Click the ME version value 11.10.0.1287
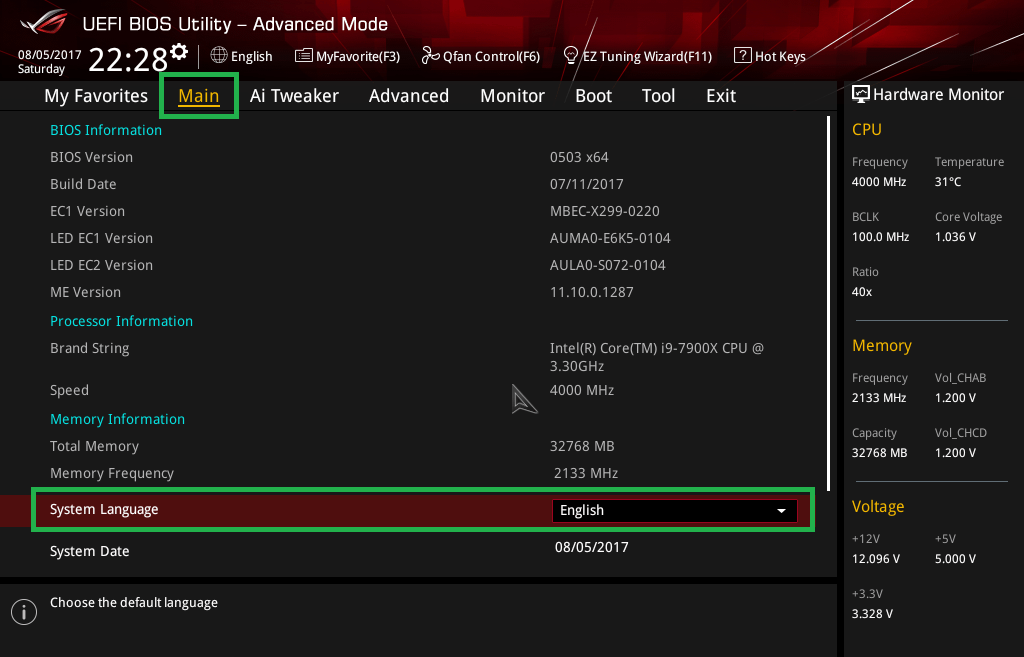1024x657 pixels. pyautogui.click(x=592, y=292)
